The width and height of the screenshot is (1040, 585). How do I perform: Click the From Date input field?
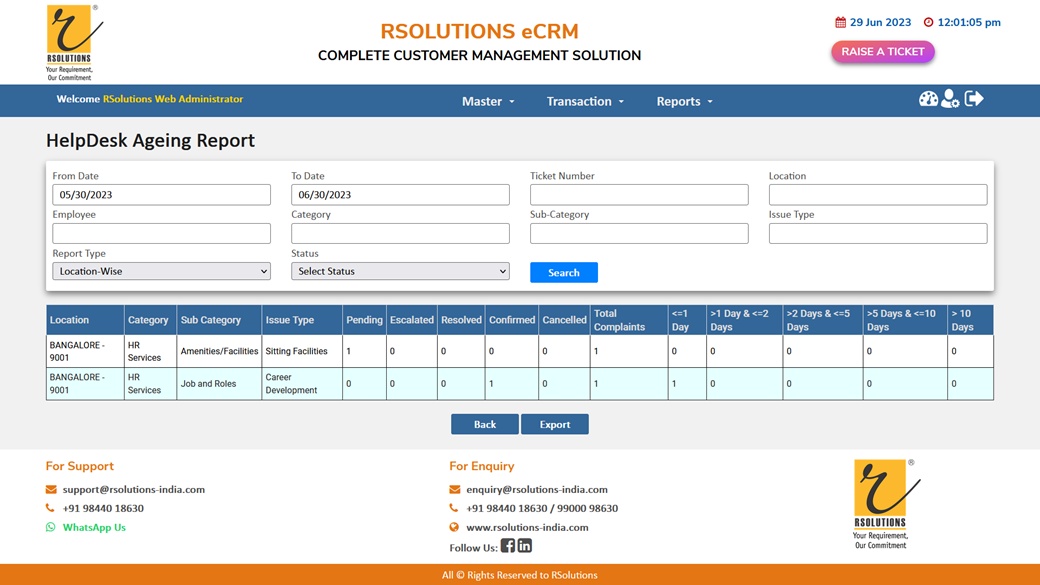(x=161, y=195)
